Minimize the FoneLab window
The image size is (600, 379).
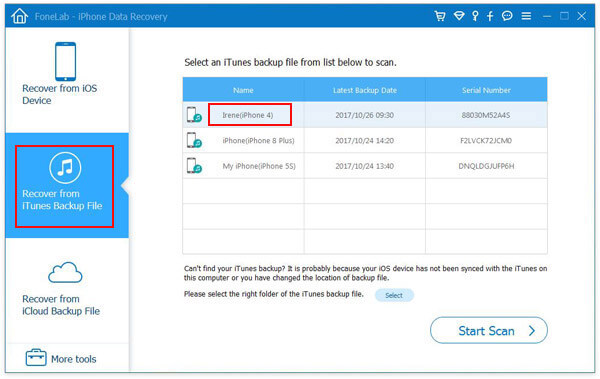tap(547, 16)
